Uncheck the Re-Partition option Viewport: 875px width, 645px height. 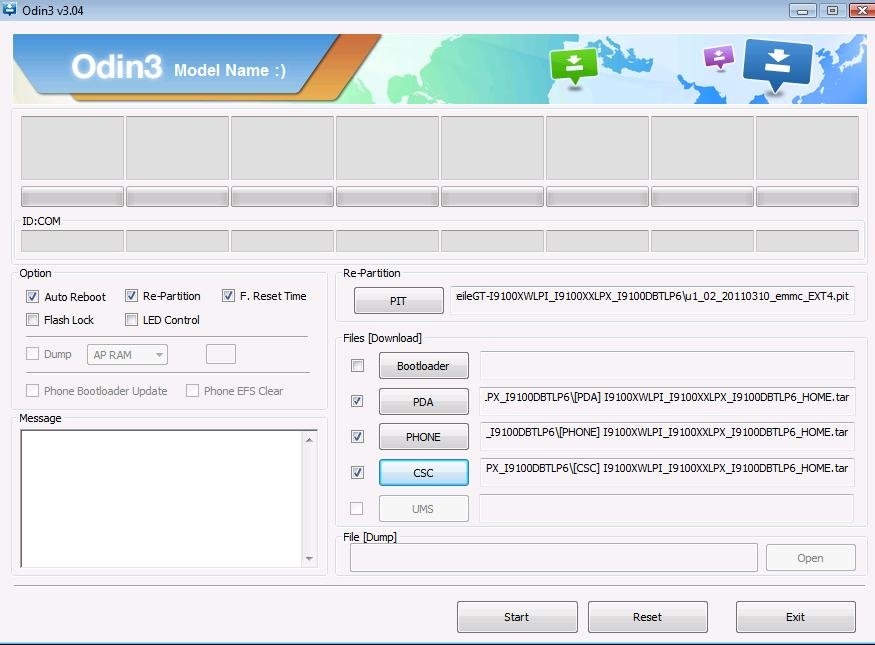(x=131, y=296)
